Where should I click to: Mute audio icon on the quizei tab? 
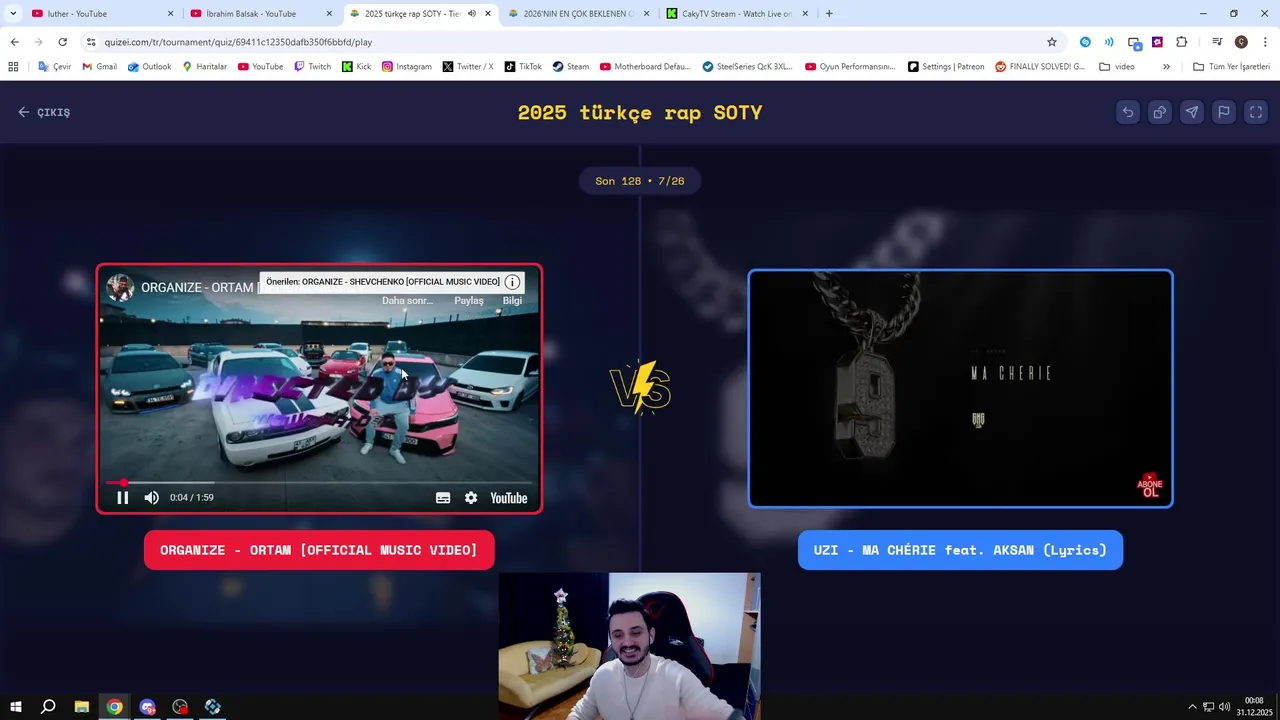pyautogui.click(x=472, y=14)
